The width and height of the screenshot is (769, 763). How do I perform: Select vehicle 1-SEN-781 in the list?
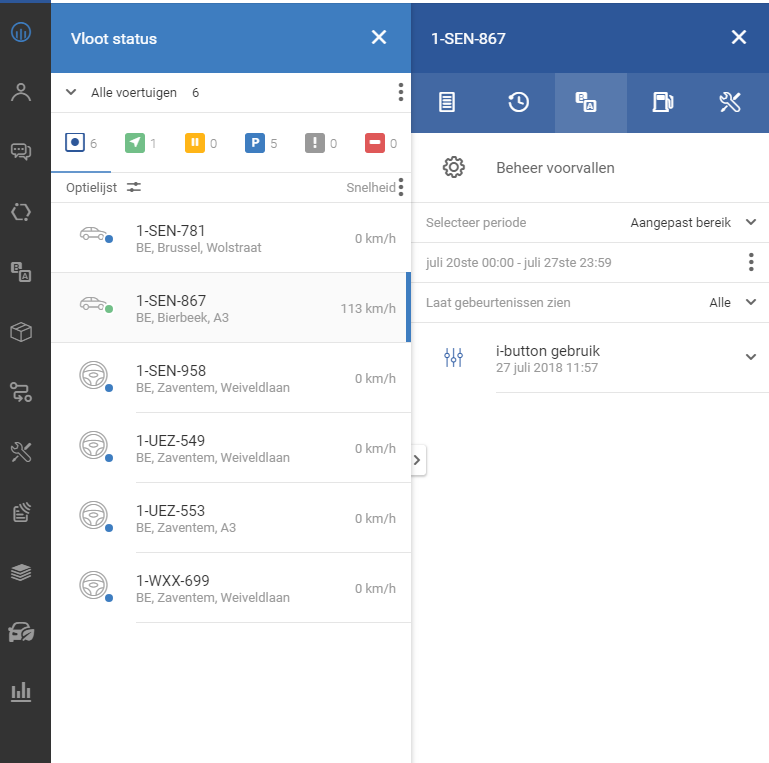pyautogui.click(x=231, y=238)
